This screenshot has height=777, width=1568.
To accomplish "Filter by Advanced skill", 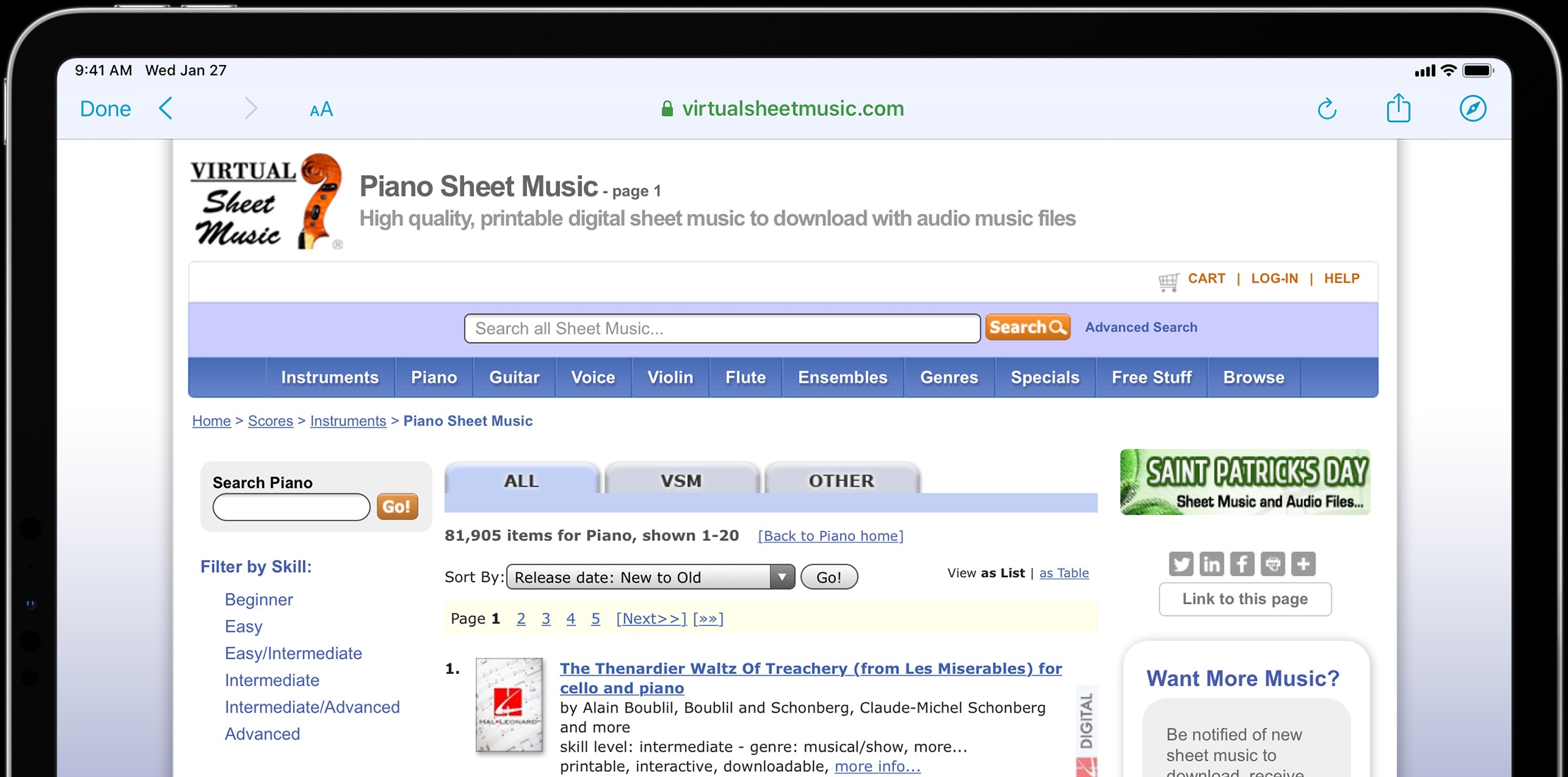I will (x=262, y=734).
